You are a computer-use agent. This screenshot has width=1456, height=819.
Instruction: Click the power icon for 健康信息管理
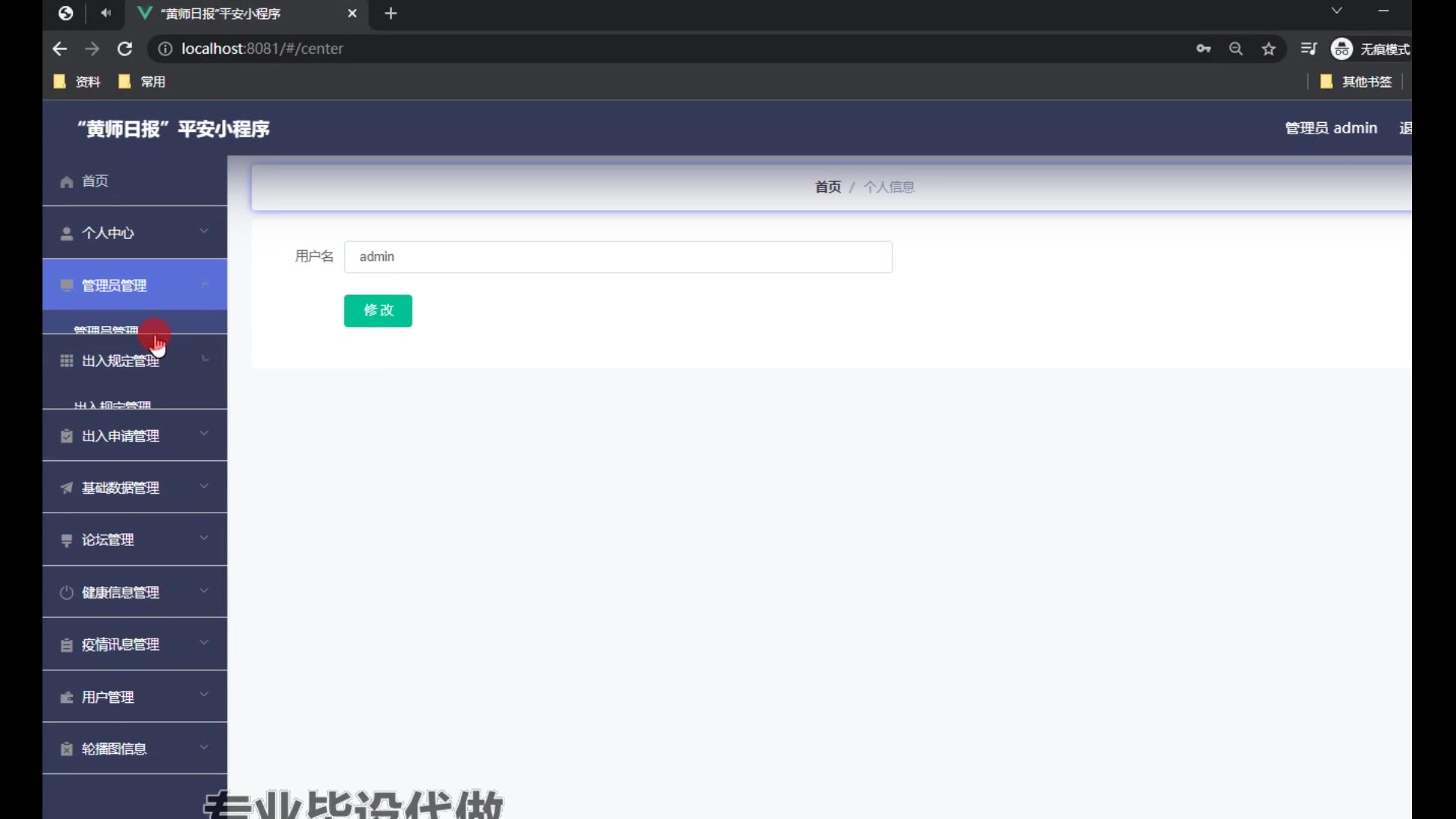[67, 592]
